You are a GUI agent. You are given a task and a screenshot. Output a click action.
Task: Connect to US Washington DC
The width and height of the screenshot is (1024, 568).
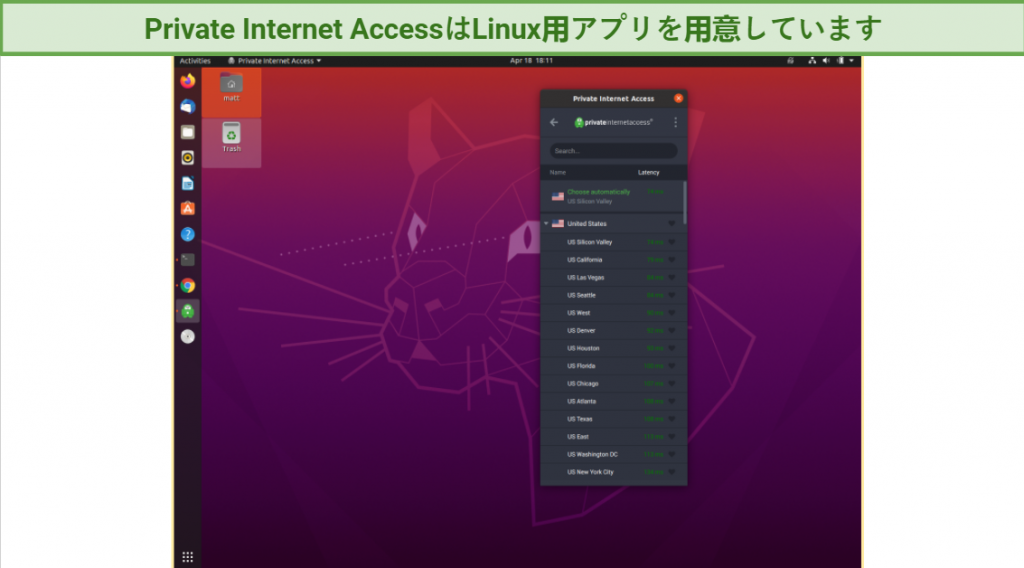(611, 454)
